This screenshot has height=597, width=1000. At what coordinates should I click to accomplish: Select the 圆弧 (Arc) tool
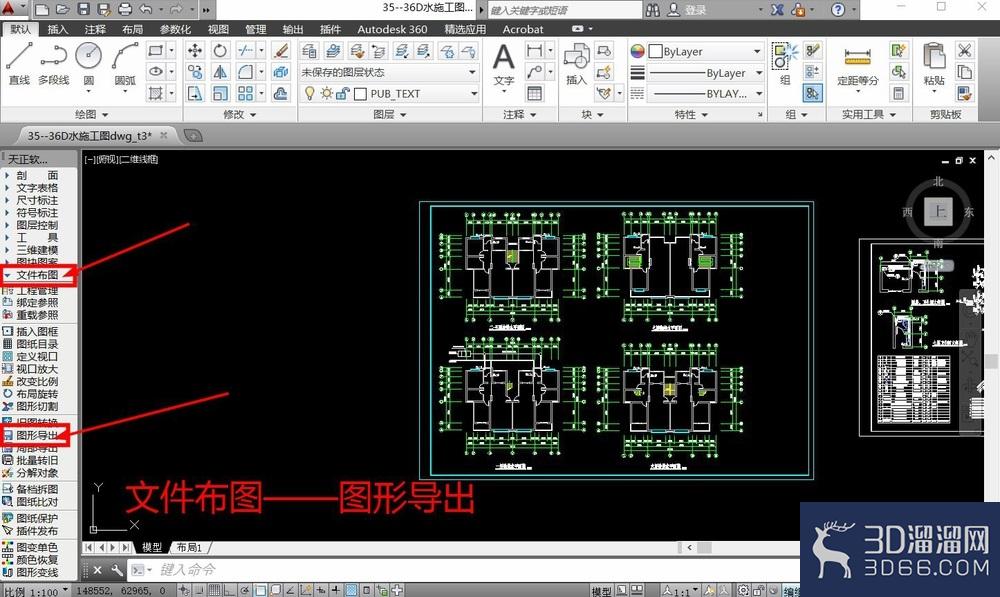(125, 63)
